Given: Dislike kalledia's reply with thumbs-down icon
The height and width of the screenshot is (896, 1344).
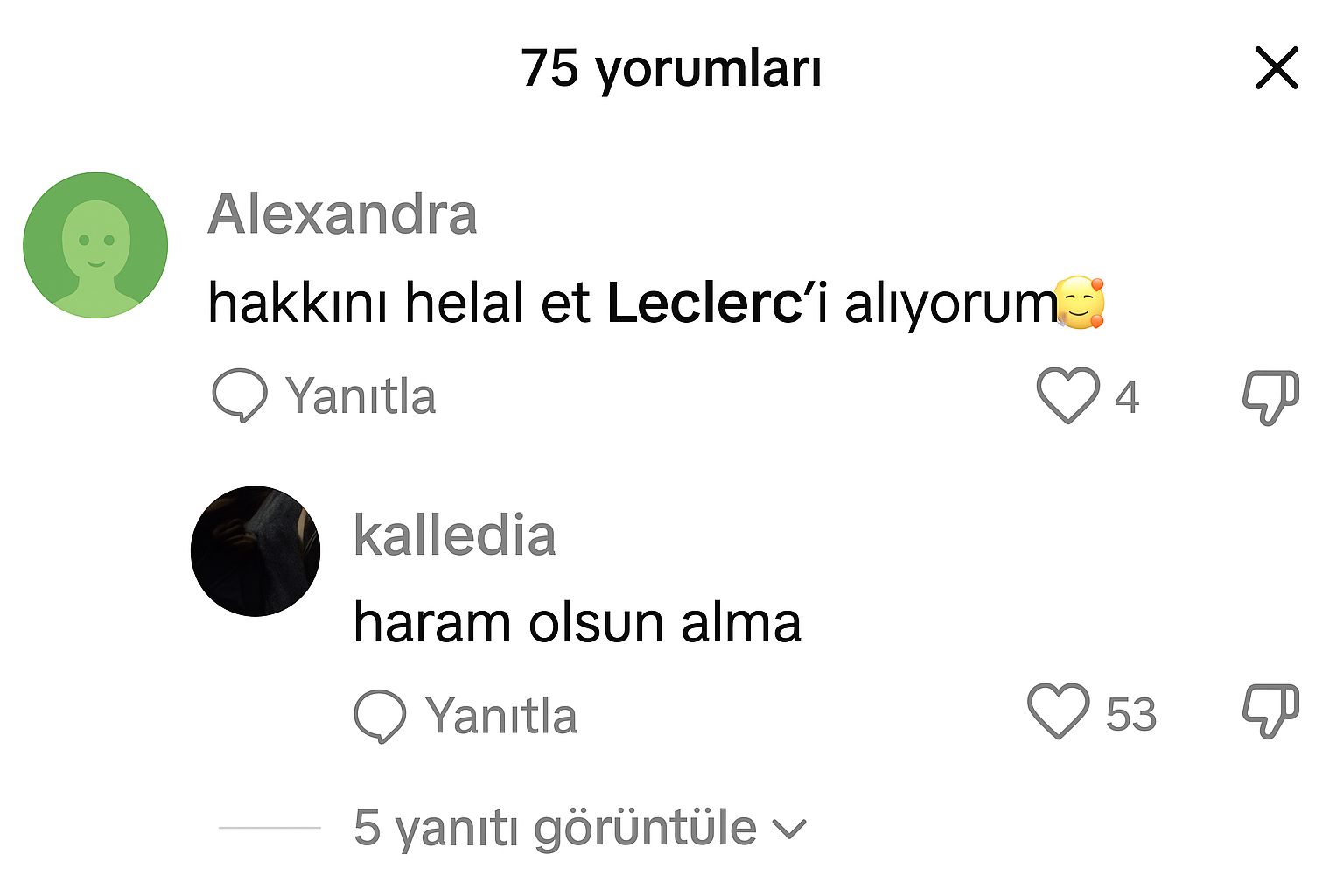Looking at the screenshot, I should 1271,711.
